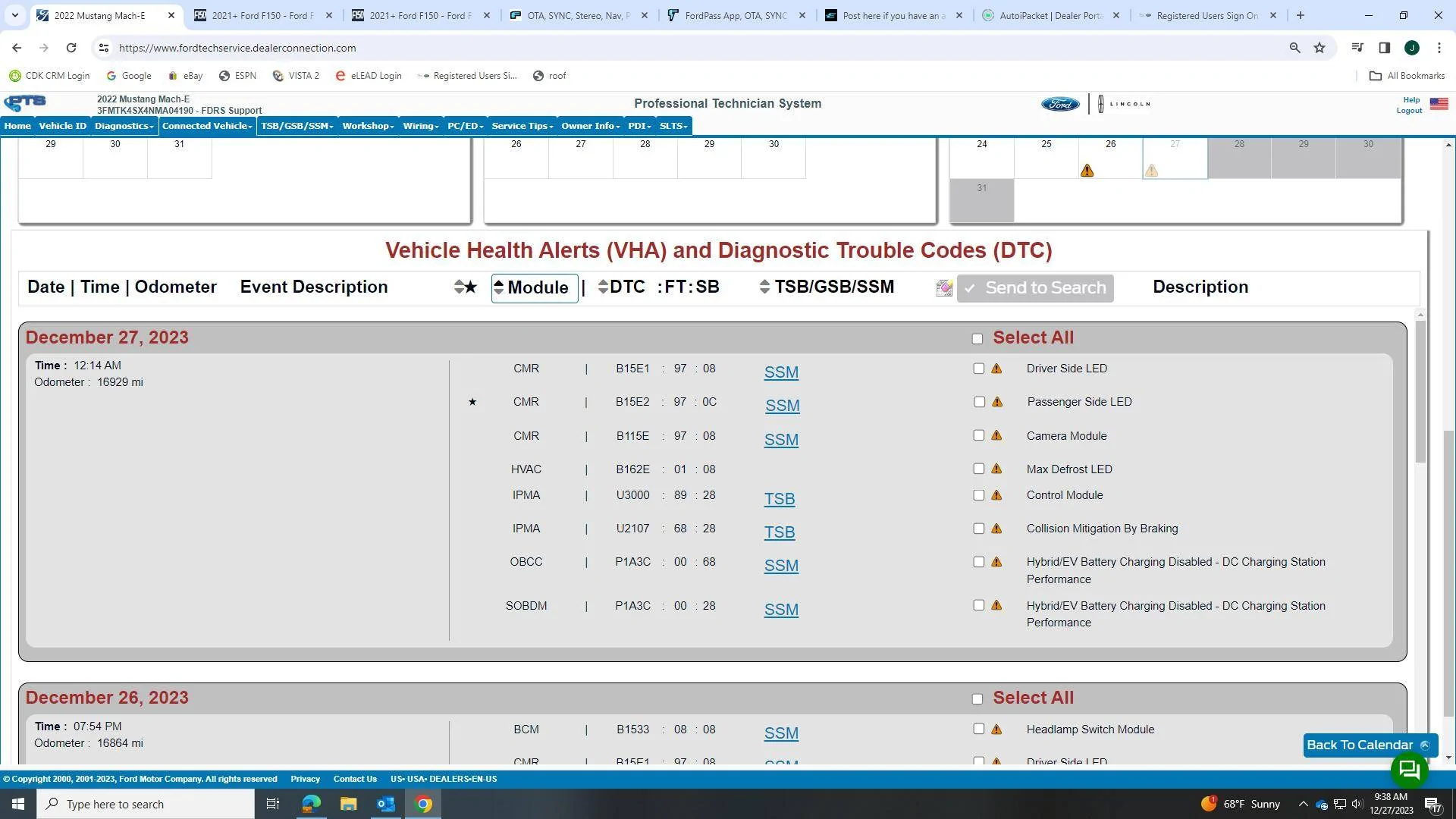
Task: Click the Windows taskbar search box
Action: pos(146,804)
